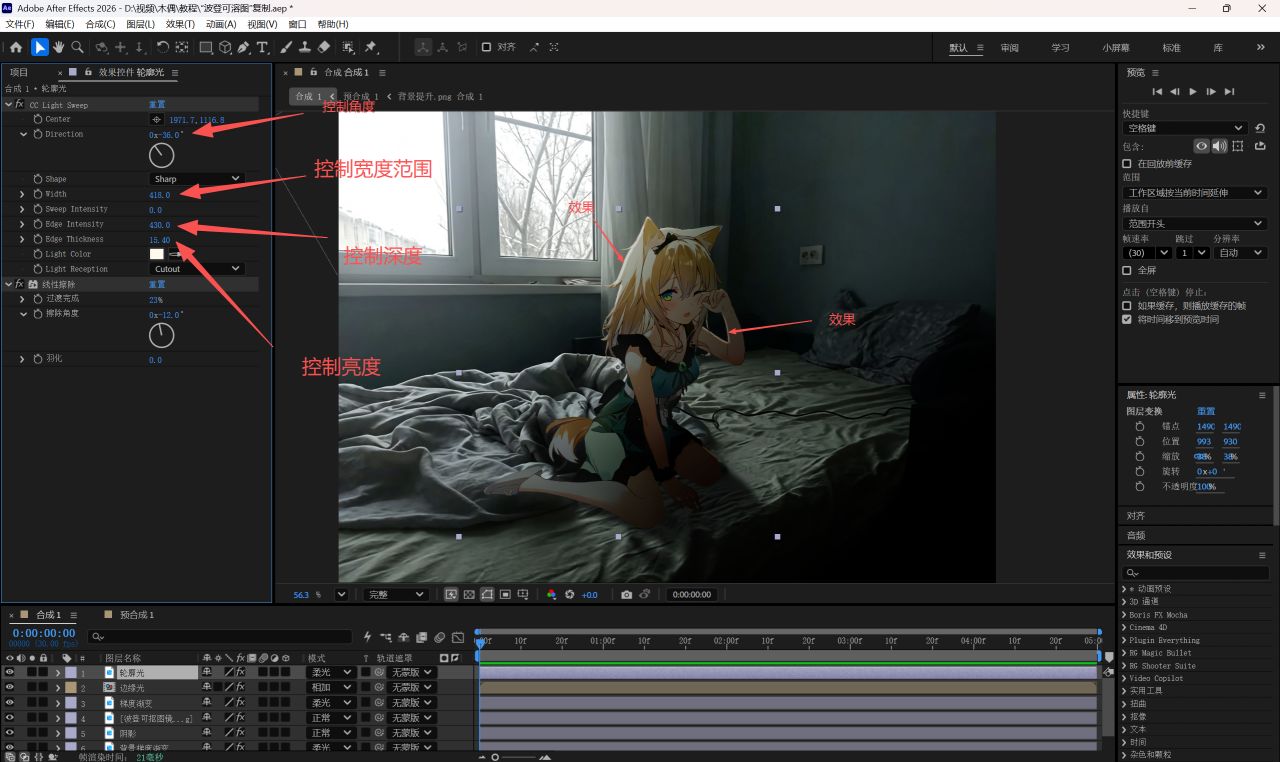Toggle video inclusion eye in Preview panel
The image size is (1280, 762).
pyautogui.click(x=1202, y=146)
